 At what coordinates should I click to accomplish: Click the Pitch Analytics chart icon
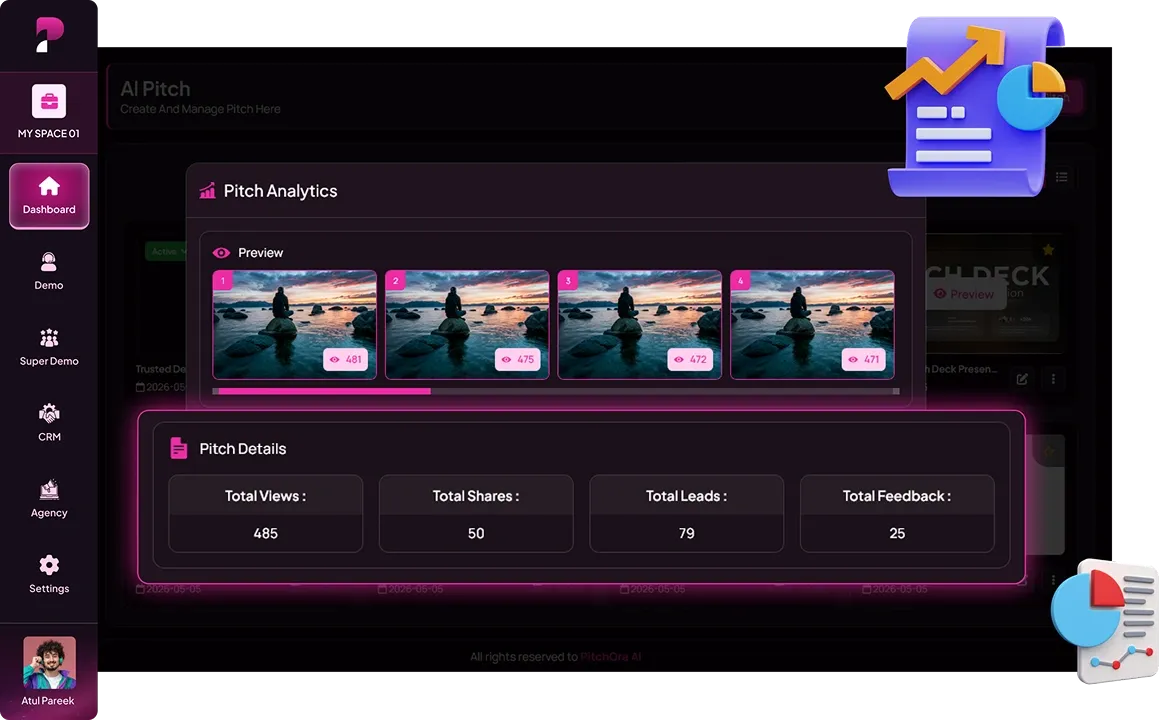207,191
